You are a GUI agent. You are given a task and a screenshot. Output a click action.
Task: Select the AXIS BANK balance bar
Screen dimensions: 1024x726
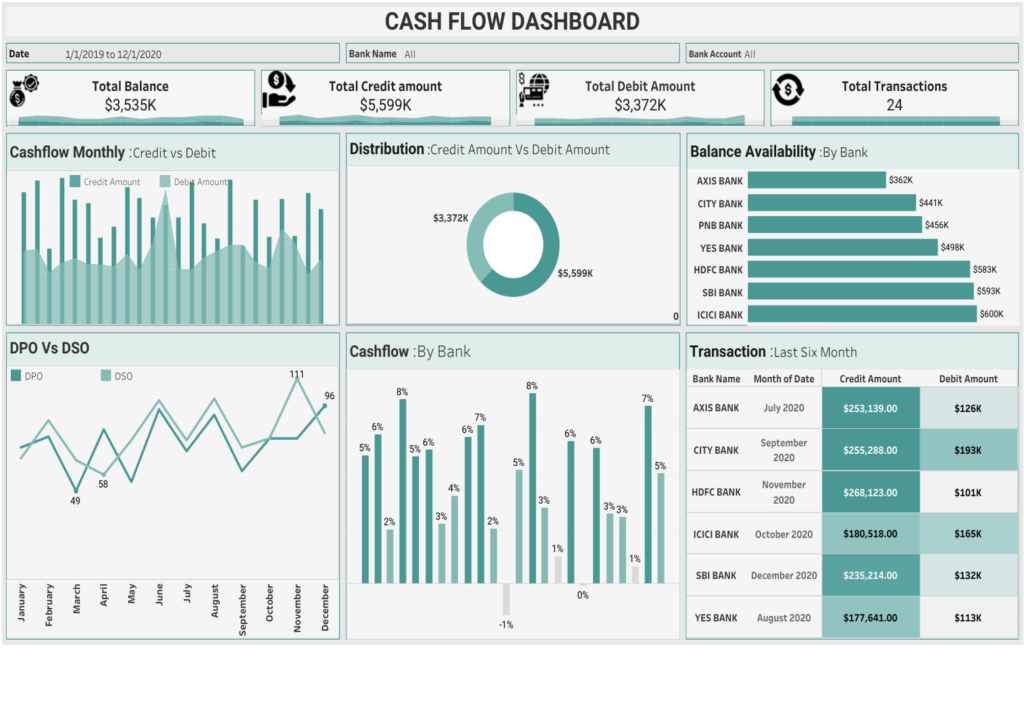pyautogui.click(x=817, y=180)
